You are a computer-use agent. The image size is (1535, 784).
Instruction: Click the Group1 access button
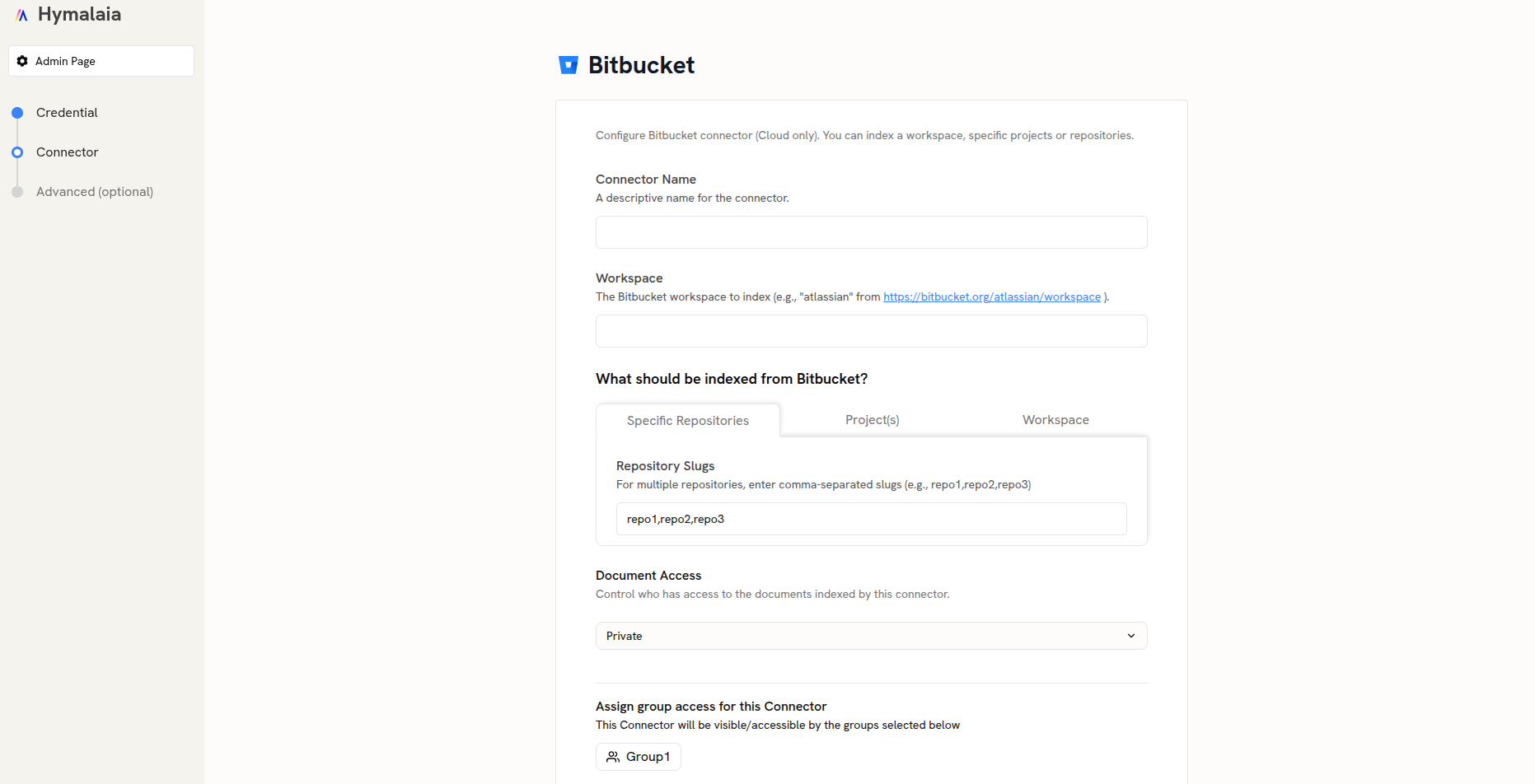pyautogui.click(x=638, y=756)
